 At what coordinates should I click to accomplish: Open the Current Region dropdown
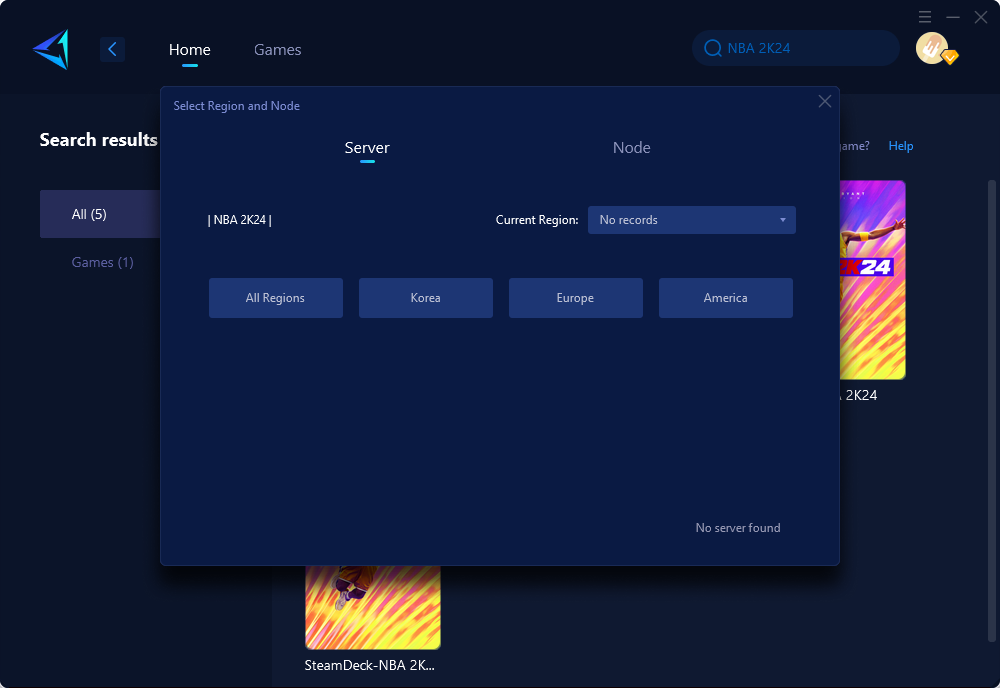(691, 220)
